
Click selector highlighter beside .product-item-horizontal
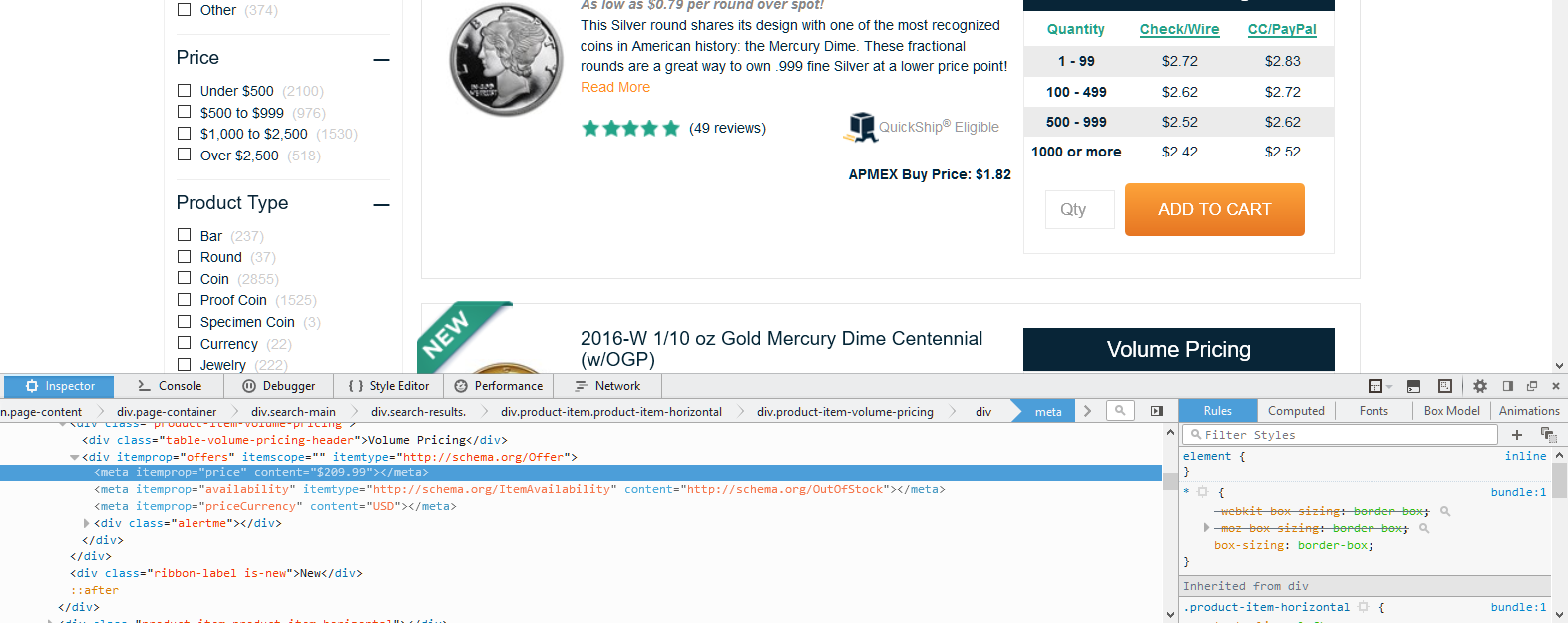coord(1364,607)
